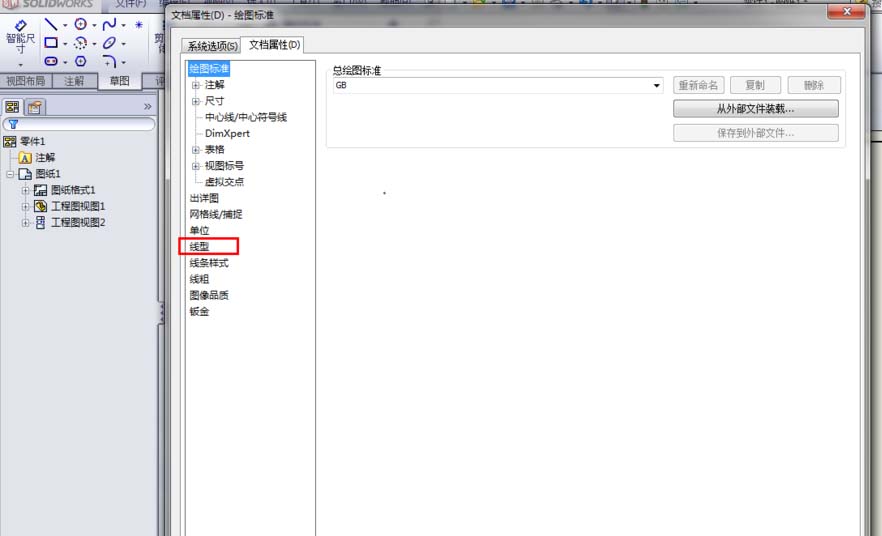Viewport: 882px width, 536px height.
Task: Switch to the 草图 toolbar tab
Action: (x=119, y=81)
